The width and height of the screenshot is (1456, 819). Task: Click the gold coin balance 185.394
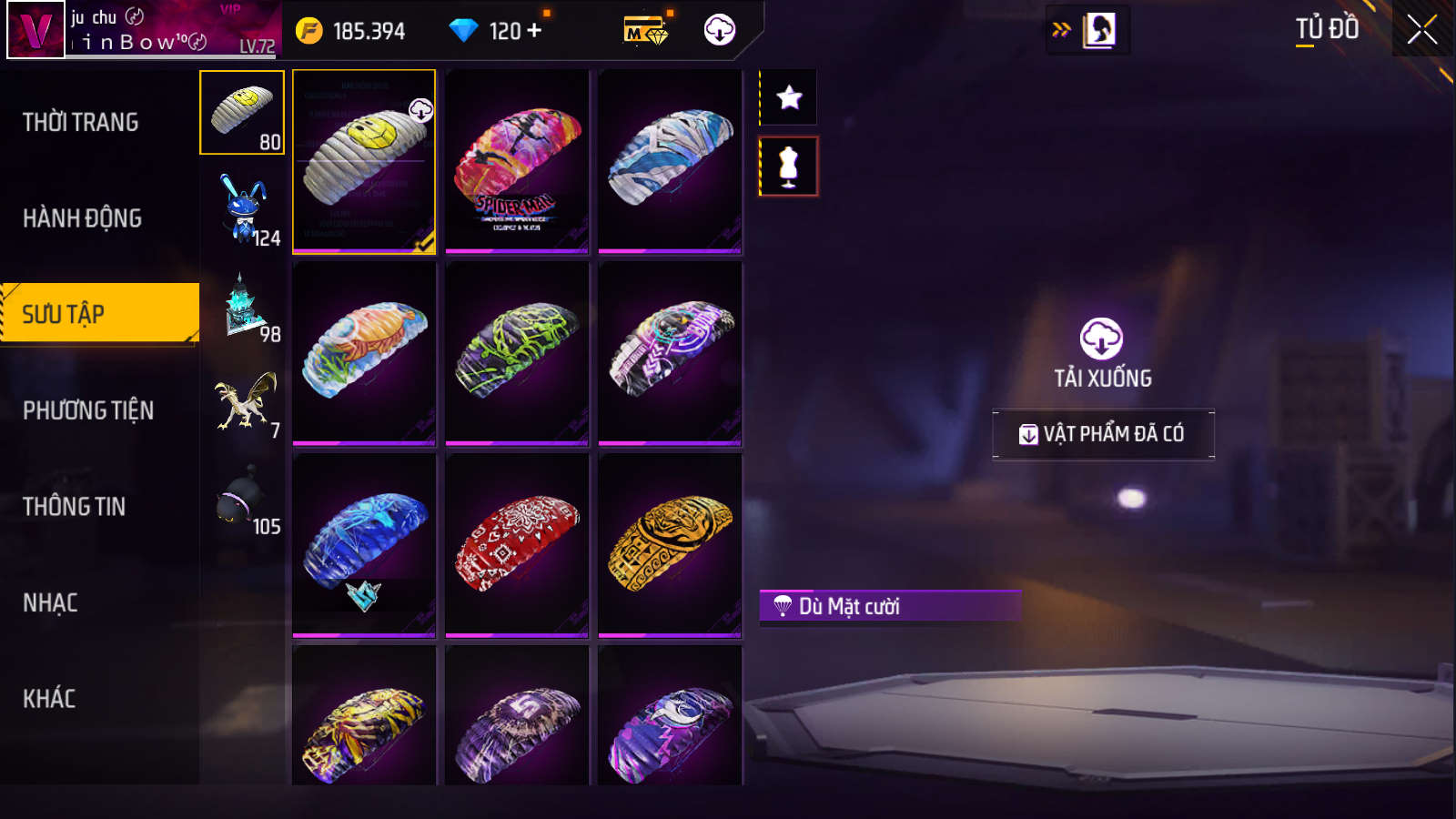(x=351, y=31)
